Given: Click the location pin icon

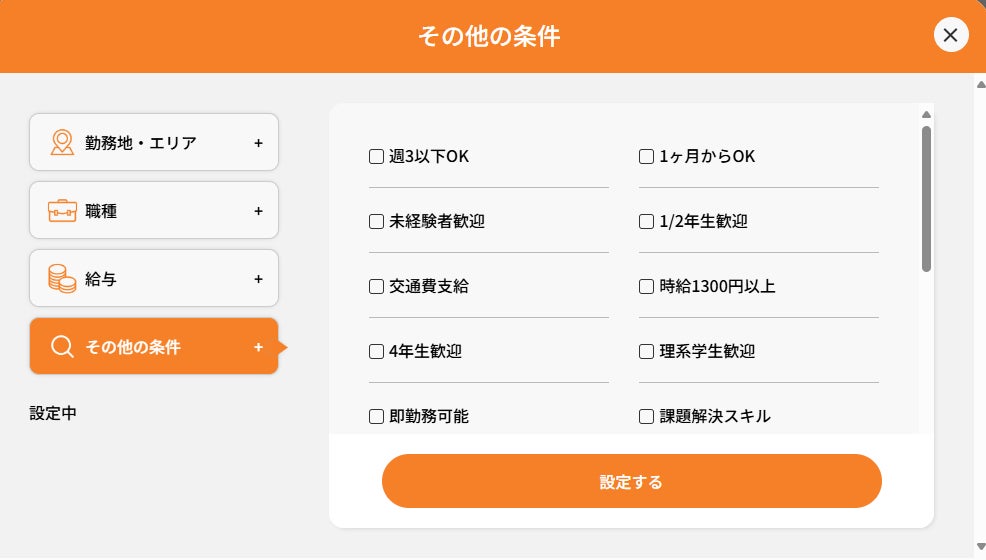Looking at the screenshot, I should tap(63, 142).
